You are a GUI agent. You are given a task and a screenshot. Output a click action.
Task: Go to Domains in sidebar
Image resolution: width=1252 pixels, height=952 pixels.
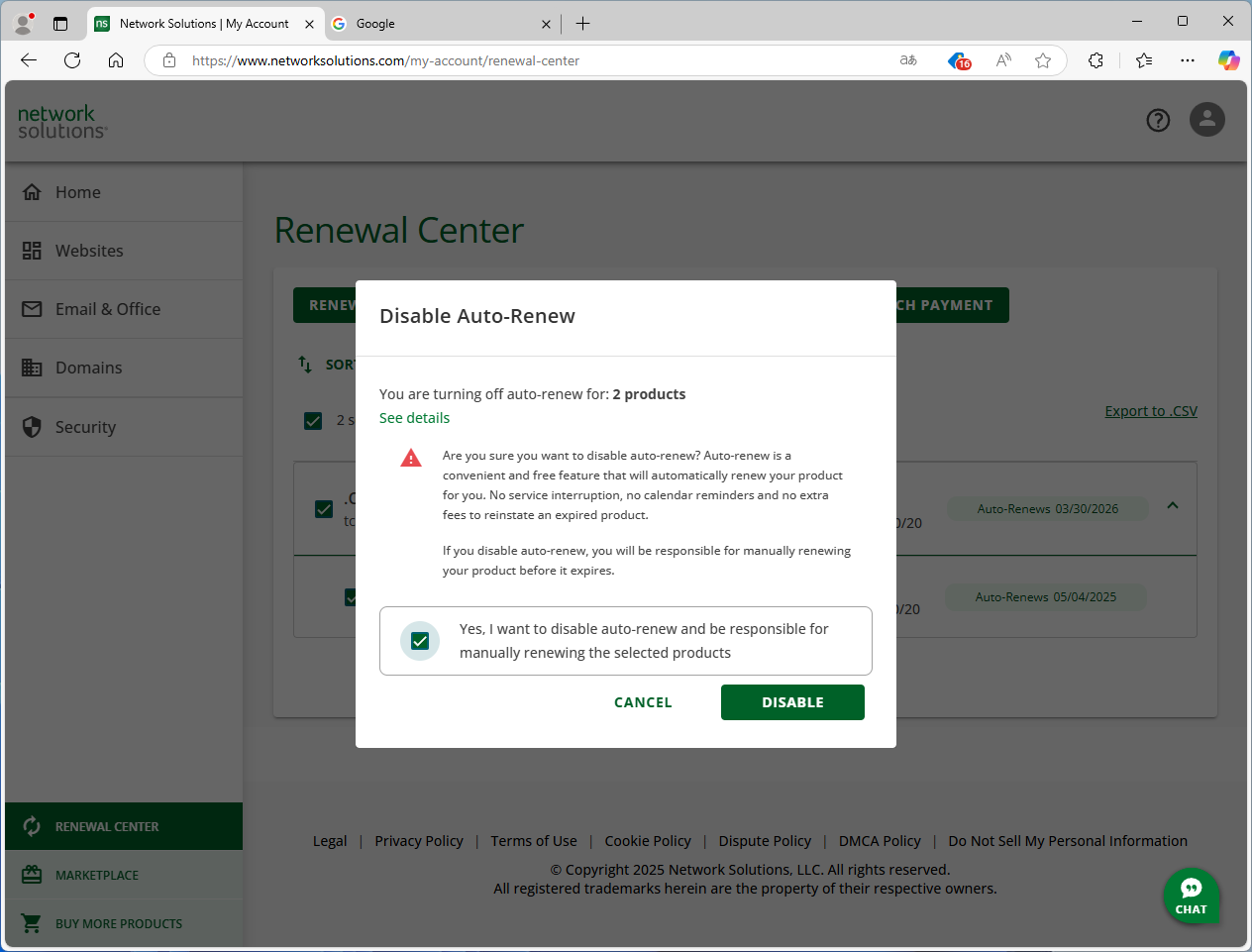tap(88, 368)
